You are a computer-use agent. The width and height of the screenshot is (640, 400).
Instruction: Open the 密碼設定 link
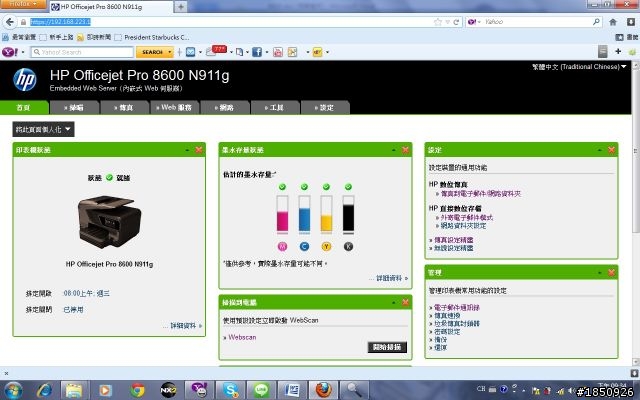[x=447, y=331]
